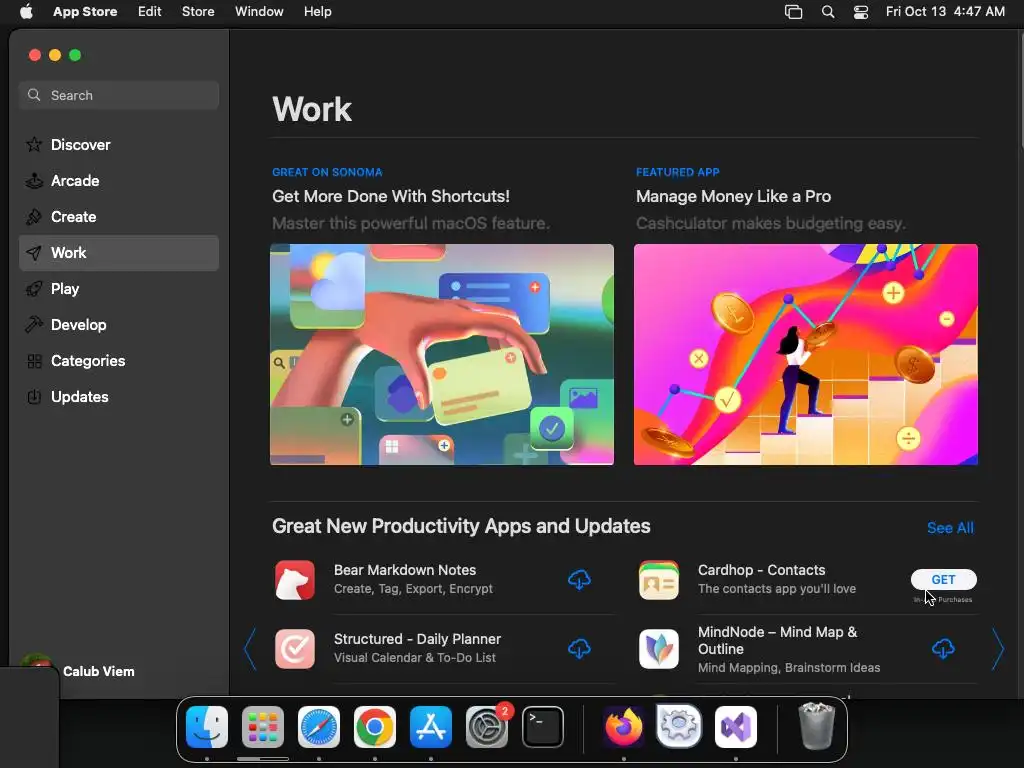Open MindNode app icon
The height and width of the screenshot is (768, 1024).
coord(658,648)
